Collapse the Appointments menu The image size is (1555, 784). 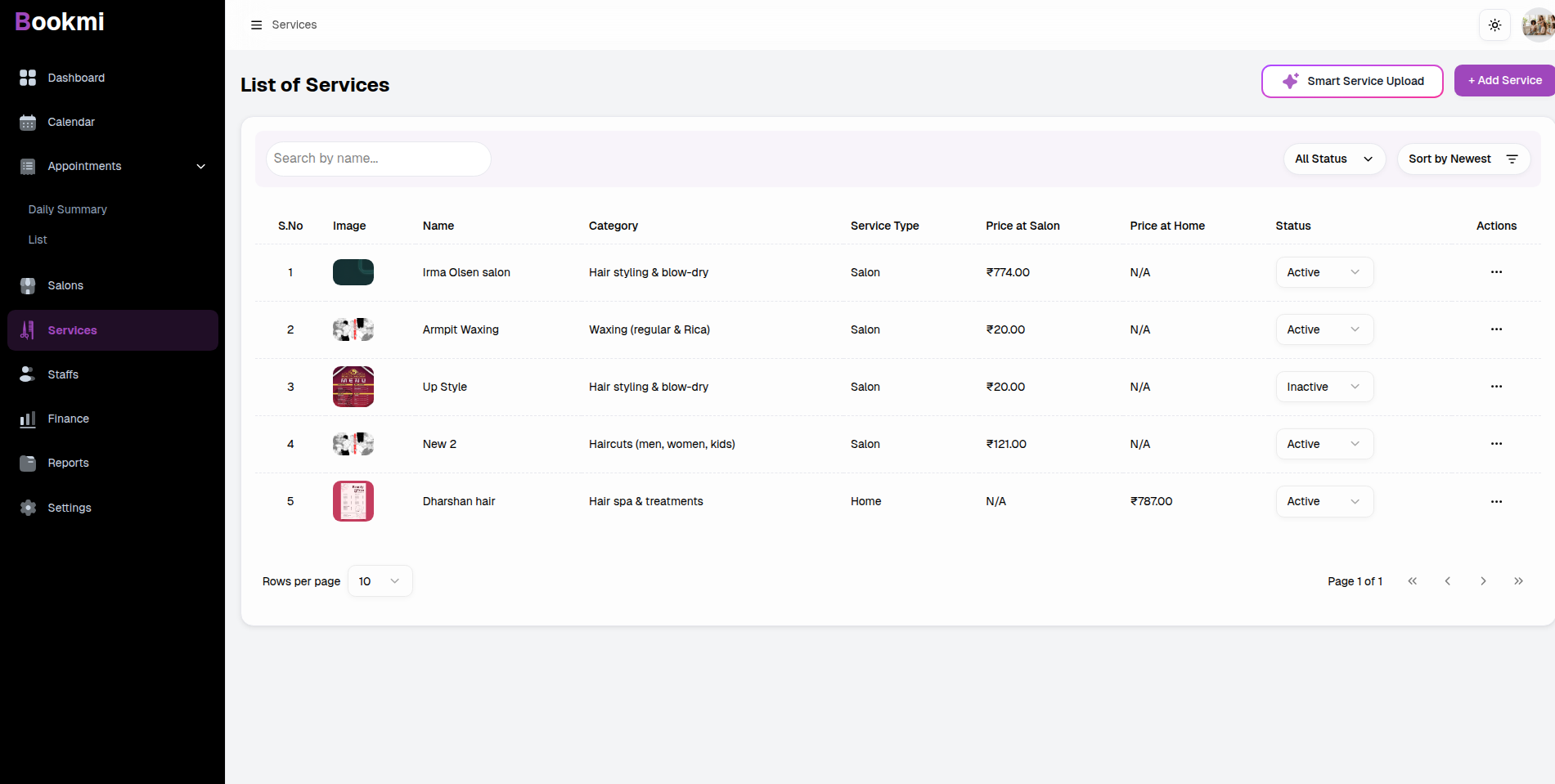pos(200,166)
